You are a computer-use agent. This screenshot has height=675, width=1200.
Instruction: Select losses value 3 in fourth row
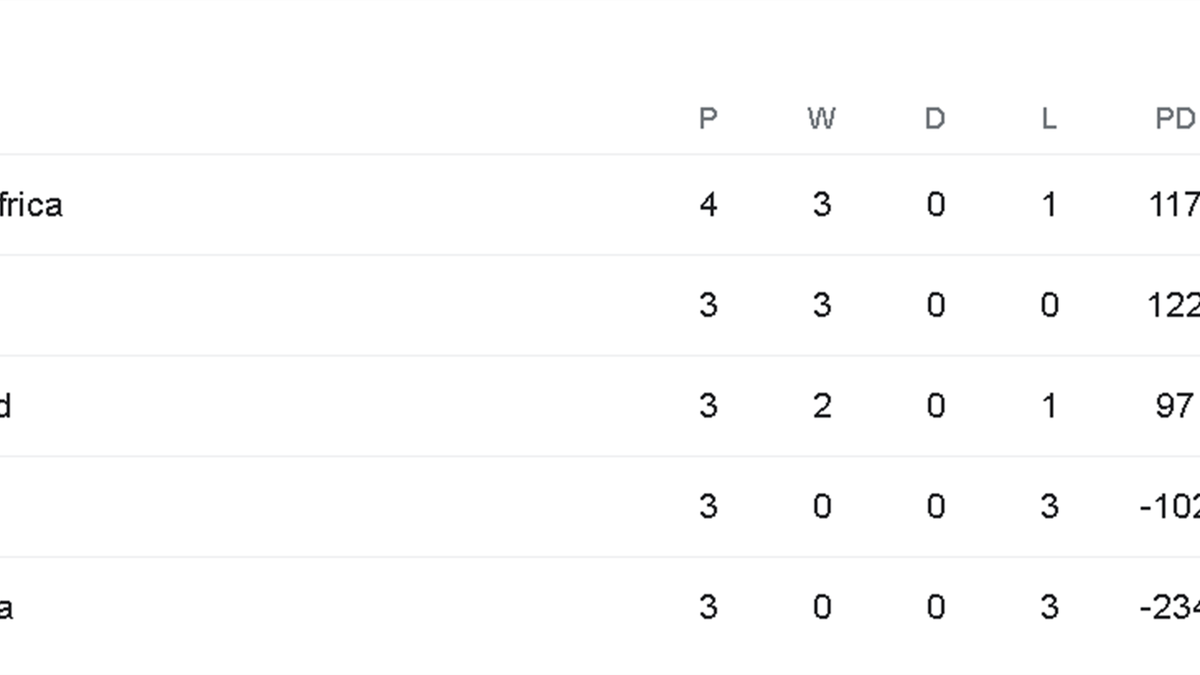coord(1048,507)
